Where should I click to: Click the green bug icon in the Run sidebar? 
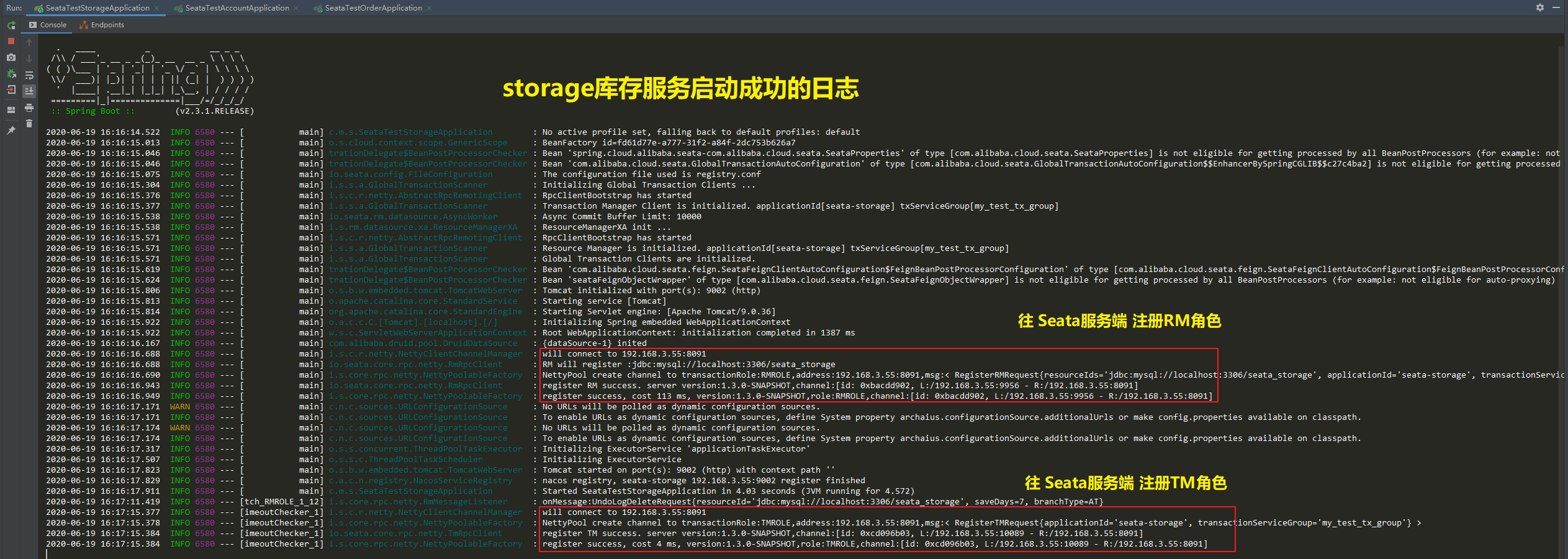point(11,73)
